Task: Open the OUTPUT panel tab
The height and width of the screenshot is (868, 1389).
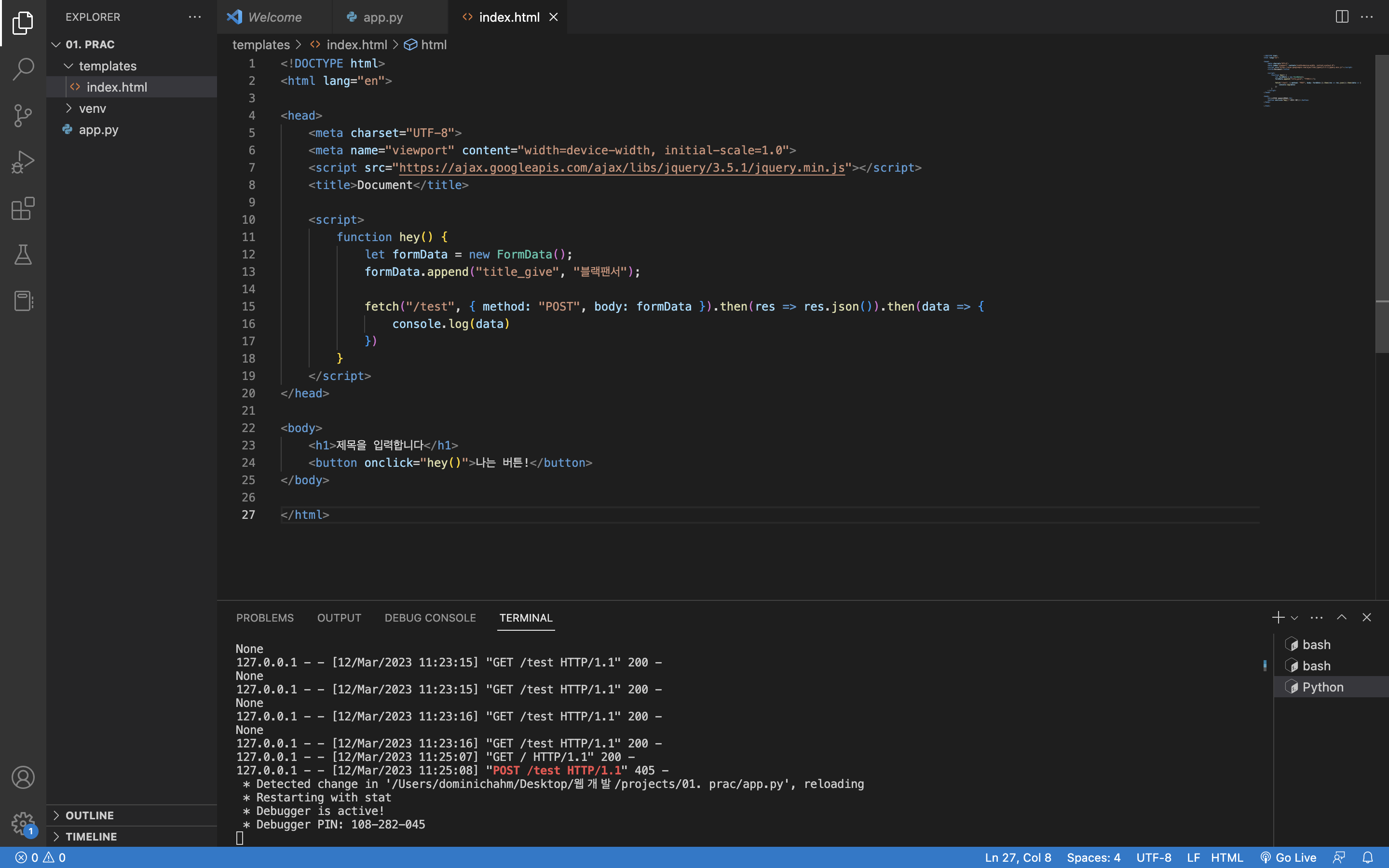Action: [x=339, y=618]
